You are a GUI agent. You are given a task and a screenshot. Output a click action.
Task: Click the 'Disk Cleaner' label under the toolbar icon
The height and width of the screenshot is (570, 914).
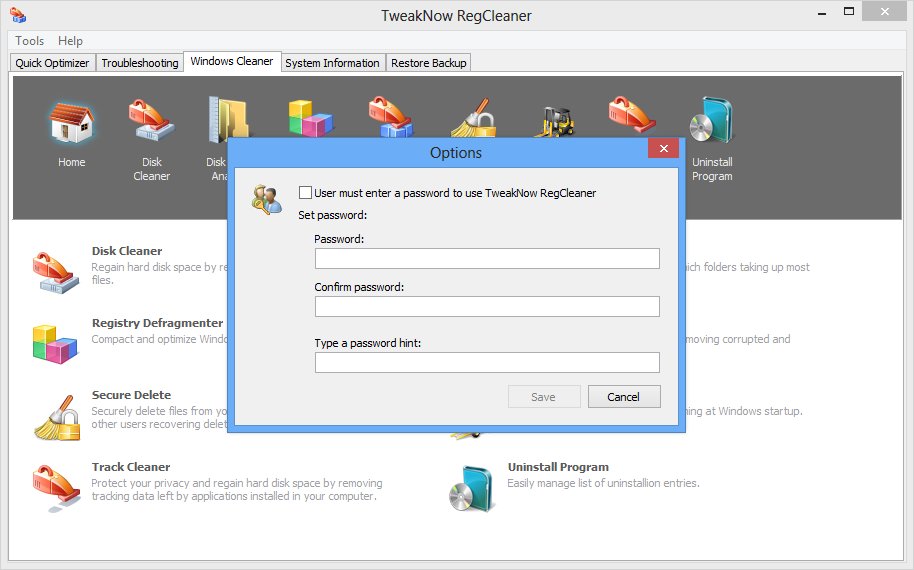click(152, 169)
